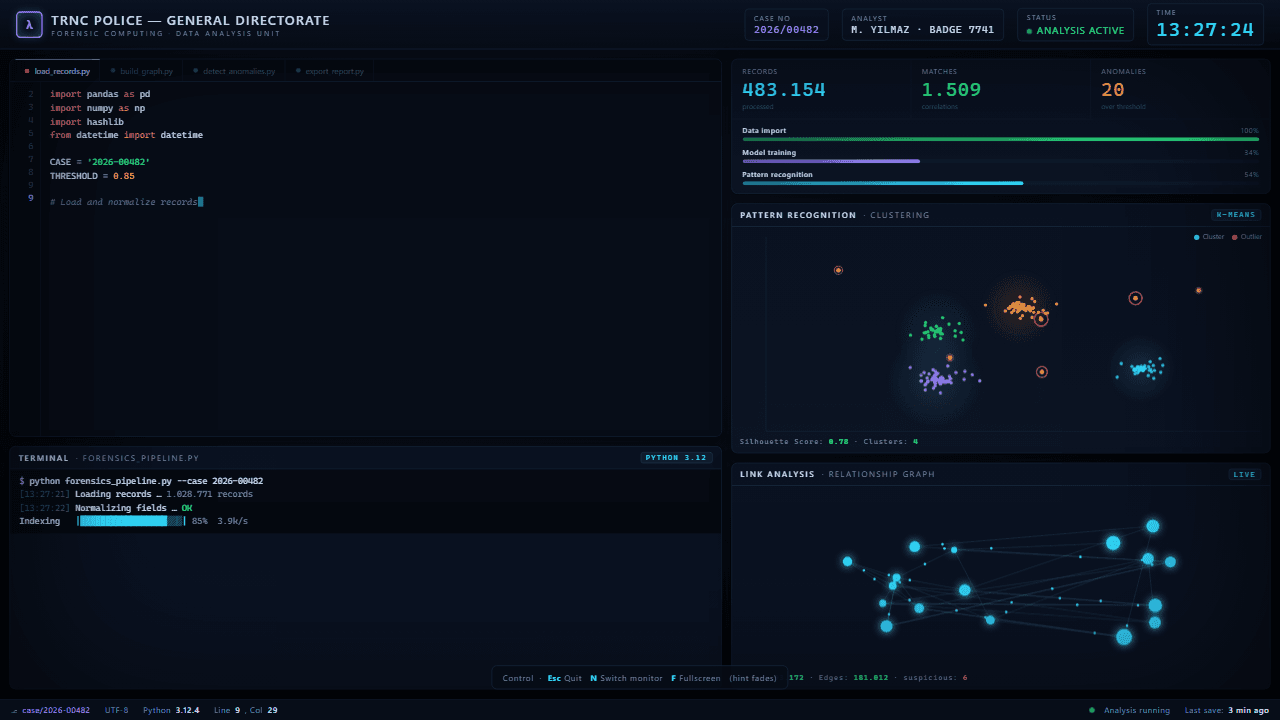Viewport: 1280px width, 720px height.
Task: Click the CASE = '2026-00482' code line
Action: tap(100, 161)
